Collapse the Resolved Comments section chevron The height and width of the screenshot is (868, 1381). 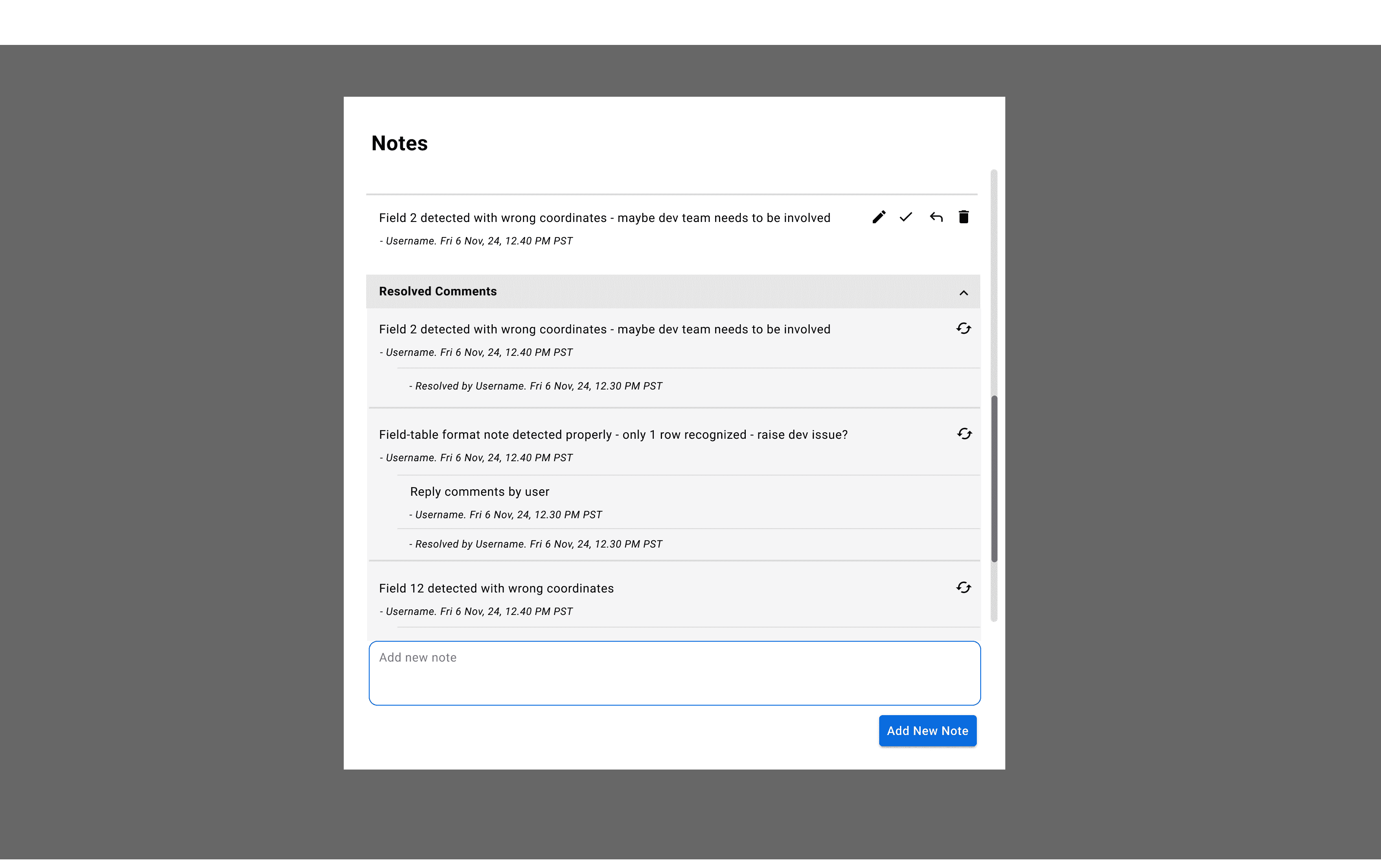point(963,293)
